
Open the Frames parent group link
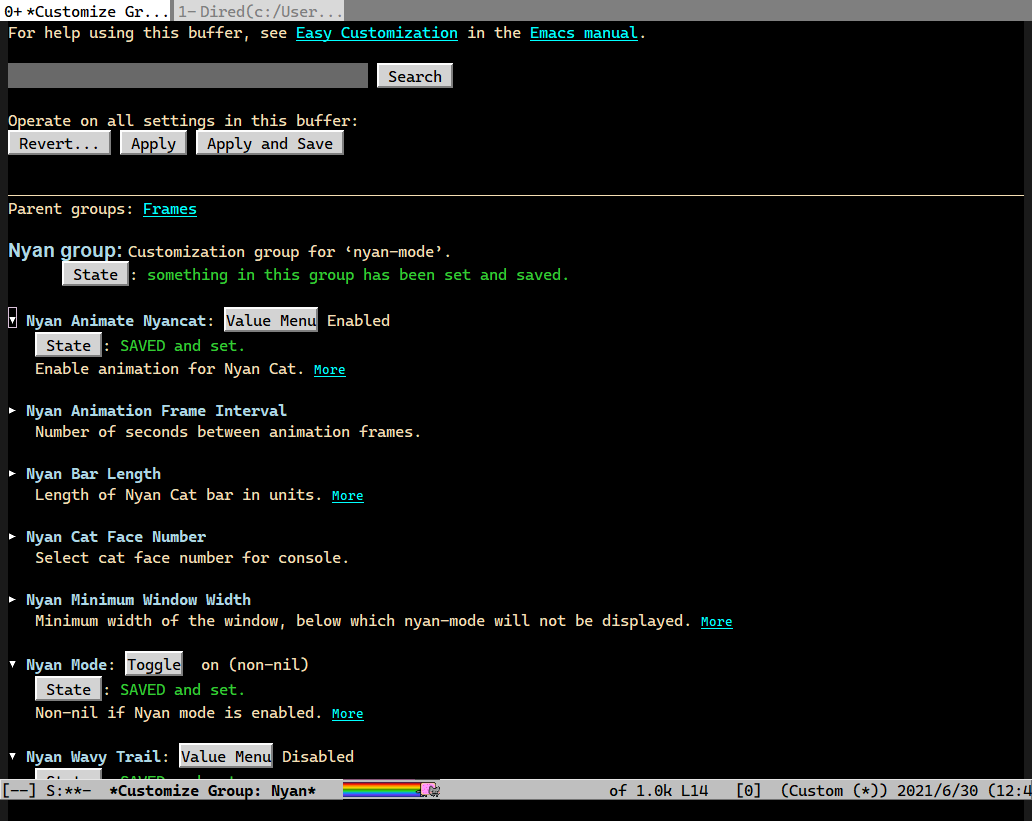click(x=170, y=209)
